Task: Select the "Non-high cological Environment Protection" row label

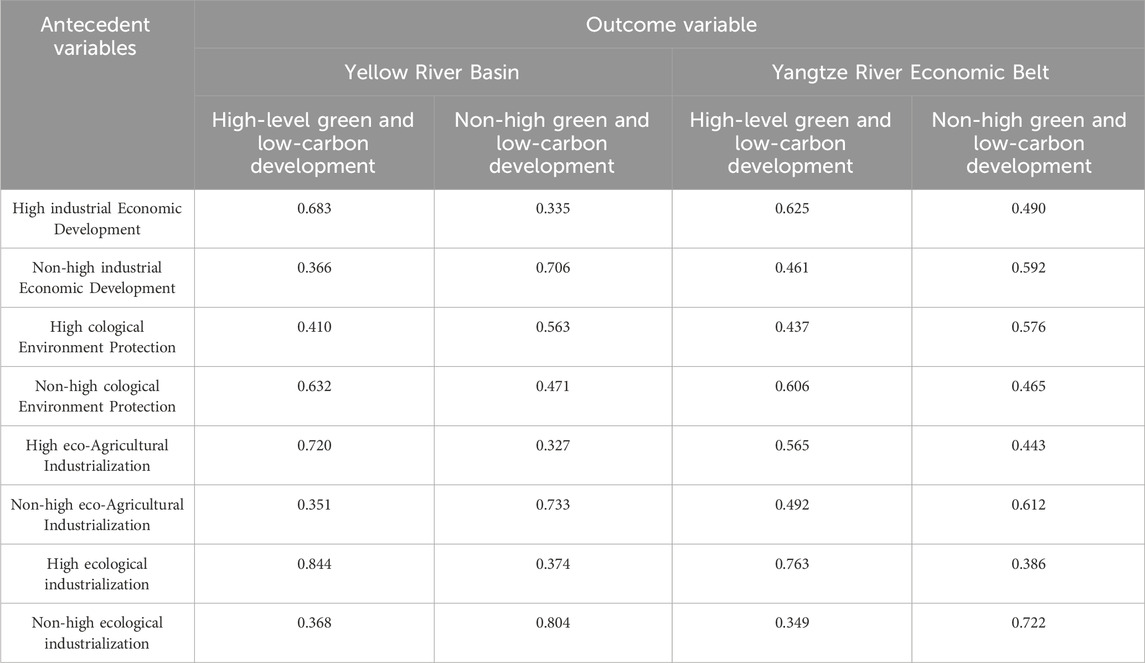Action: tap(97, 395)
